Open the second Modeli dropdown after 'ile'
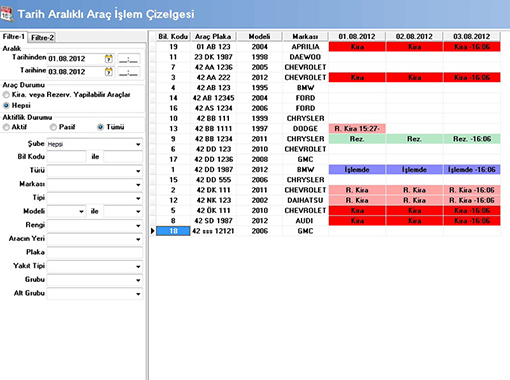The height and width of the screenshot is (380, 510). pyautogui.click(x=138, y=211)
